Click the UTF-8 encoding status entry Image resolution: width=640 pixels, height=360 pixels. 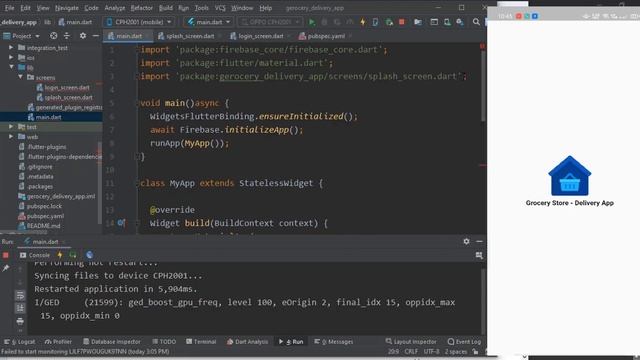click(x=431, y=351)
